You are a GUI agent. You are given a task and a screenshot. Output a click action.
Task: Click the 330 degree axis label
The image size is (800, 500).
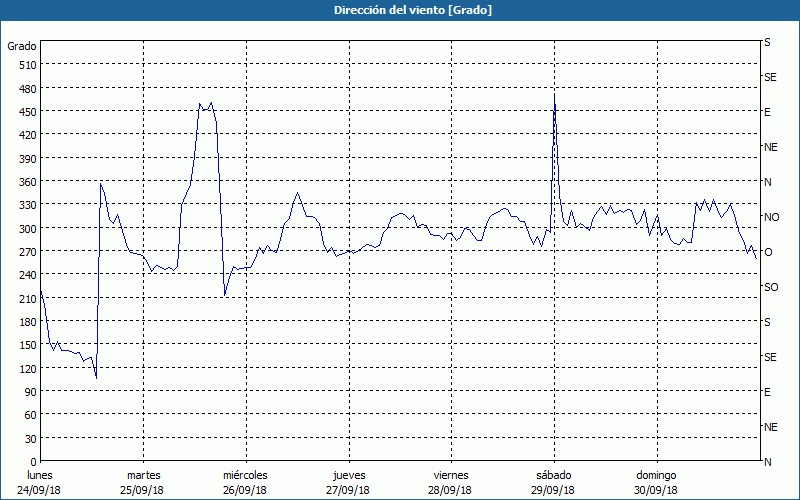28,205
